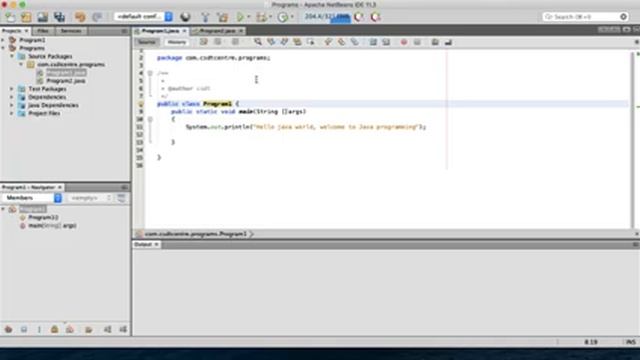Switch to the Program2.java editor tab

tap(217, 31)
